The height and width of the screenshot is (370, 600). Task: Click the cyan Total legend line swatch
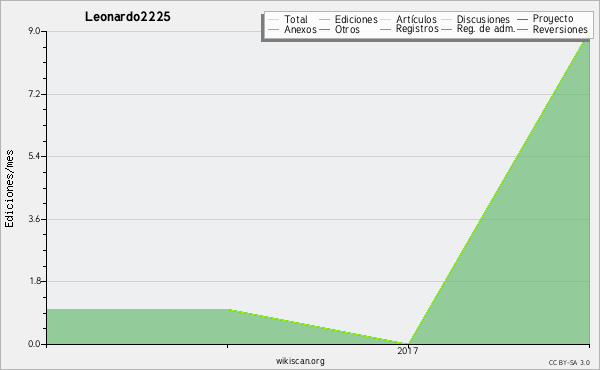[274, 19]
